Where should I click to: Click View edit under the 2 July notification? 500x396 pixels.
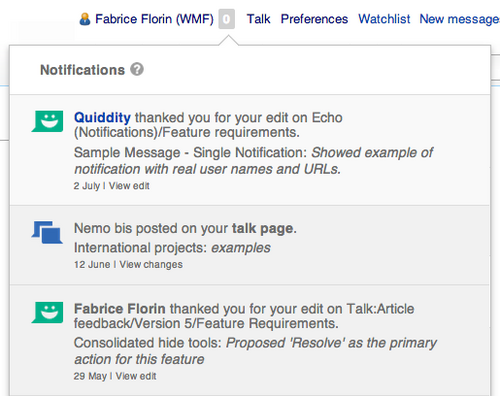129,186
